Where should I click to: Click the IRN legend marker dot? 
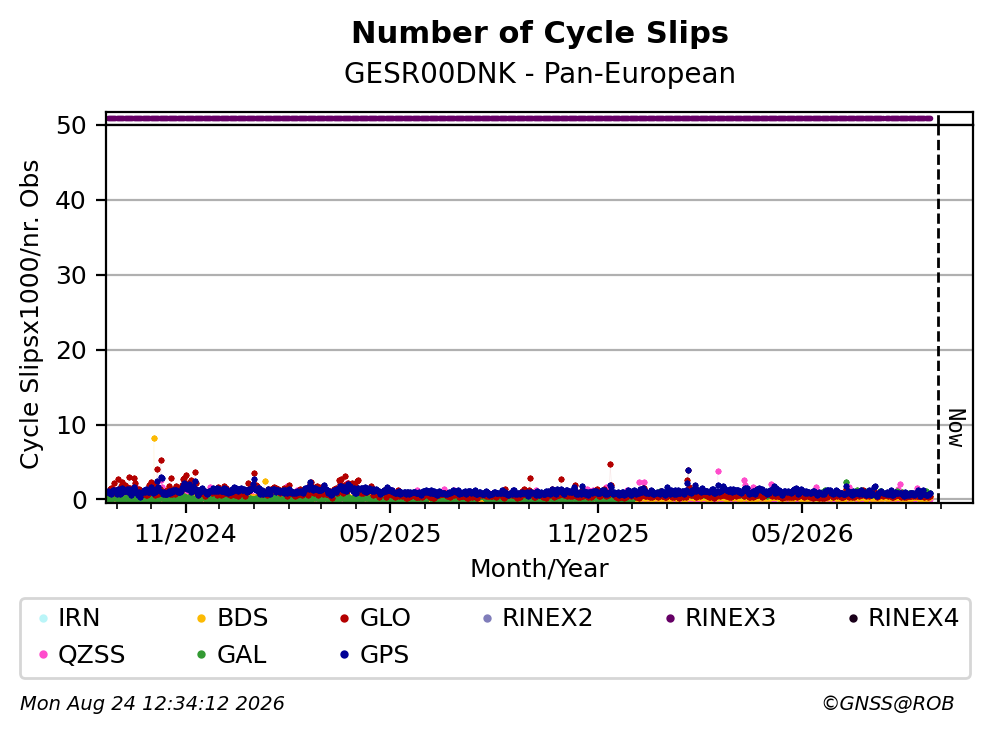(43, 618)
